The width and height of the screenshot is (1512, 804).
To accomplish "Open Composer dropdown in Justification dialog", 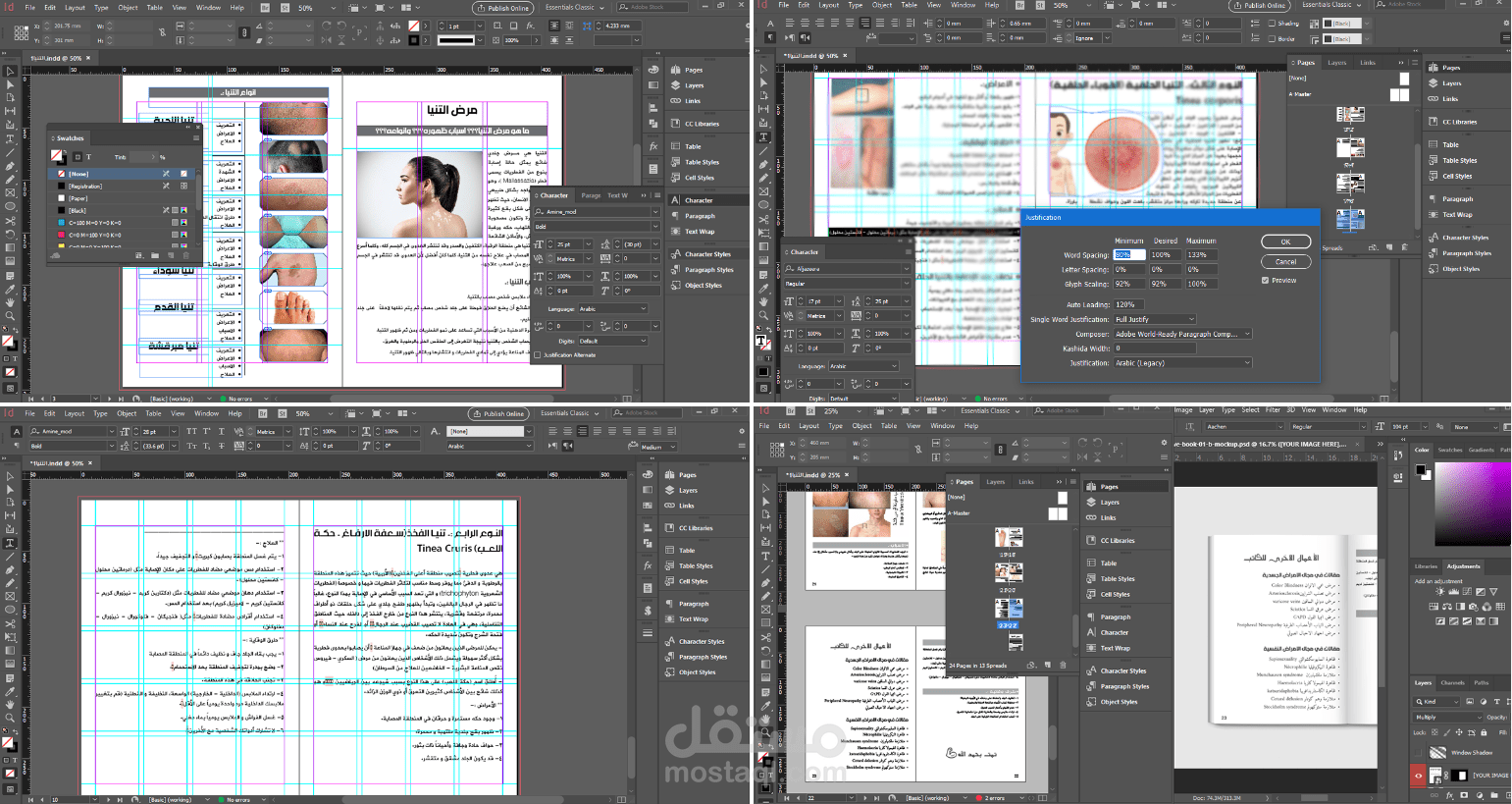I will coord(1182,334).
